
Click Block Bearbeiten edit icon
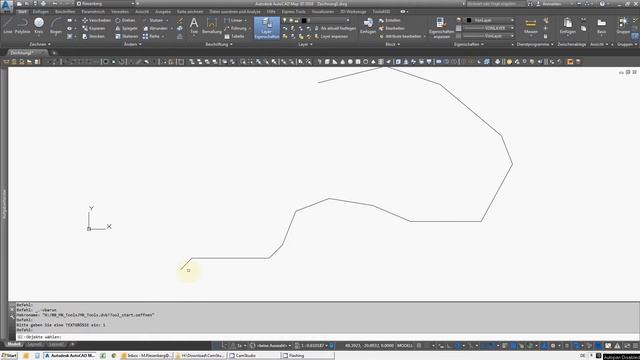coord(391,28)
